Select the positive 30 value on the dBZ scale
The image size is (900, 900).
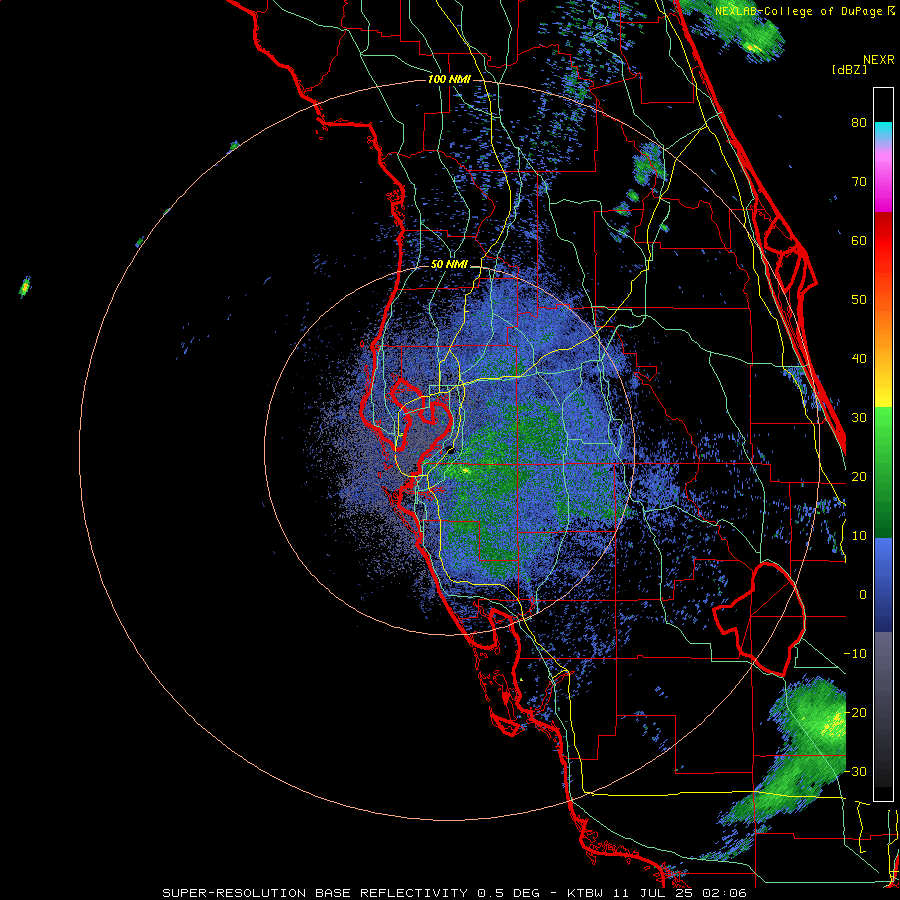coord(859,417)
